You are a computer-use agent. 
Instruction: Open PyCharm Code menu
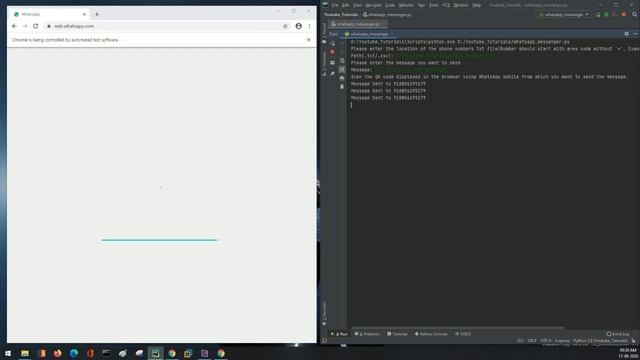[390, 5]
